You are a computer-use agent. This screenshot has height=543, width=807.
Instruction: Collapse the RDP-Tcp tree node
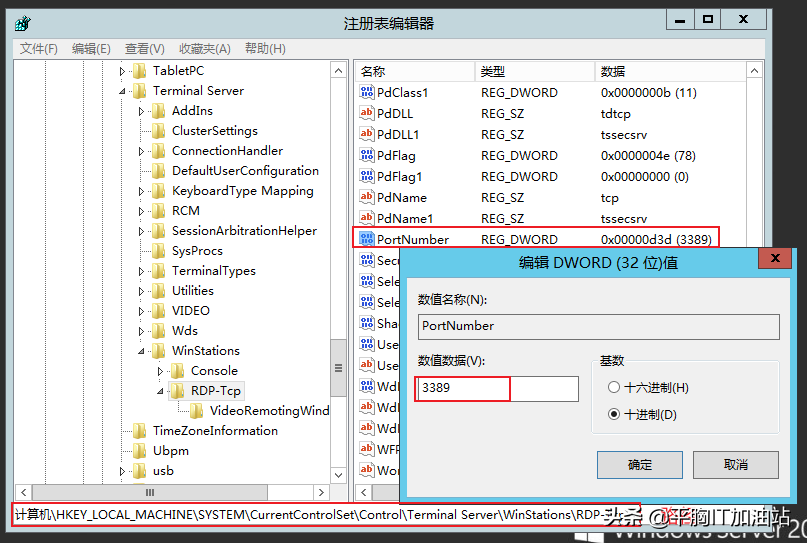pyautogui.click(x=160, y=391)
